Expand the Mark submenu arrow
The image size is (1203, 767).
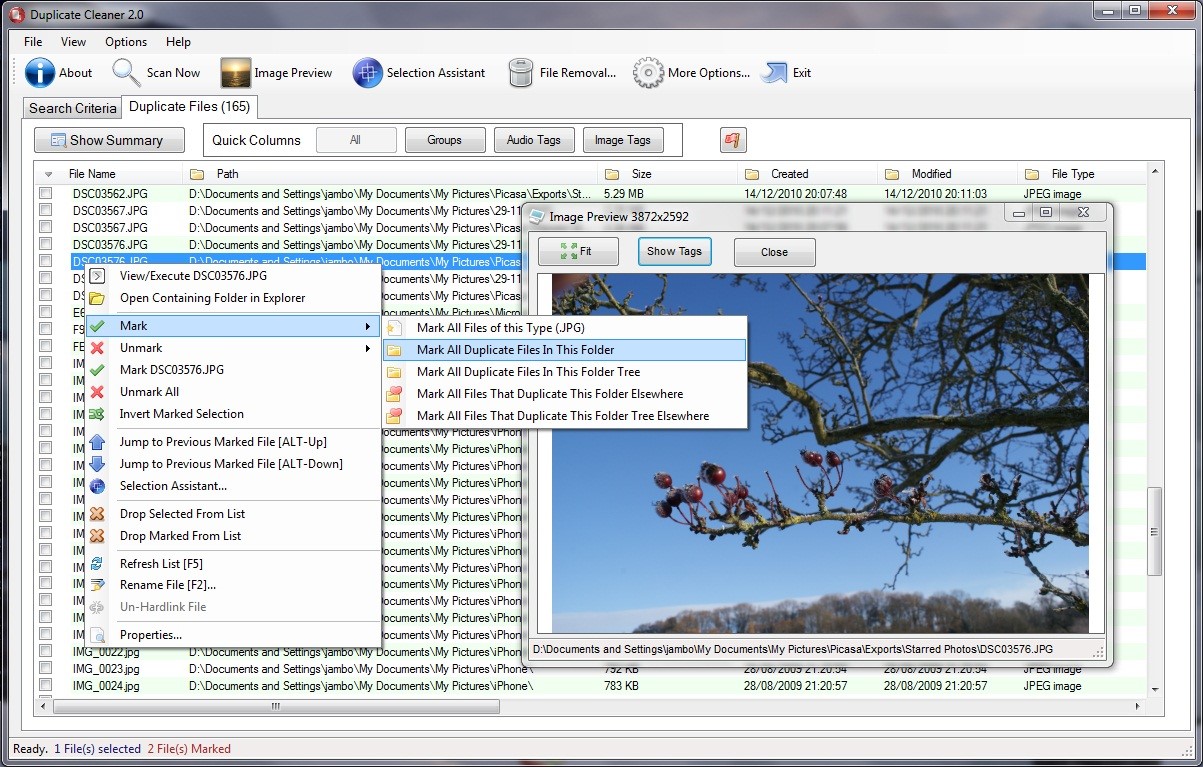click(x=367, y=325)
